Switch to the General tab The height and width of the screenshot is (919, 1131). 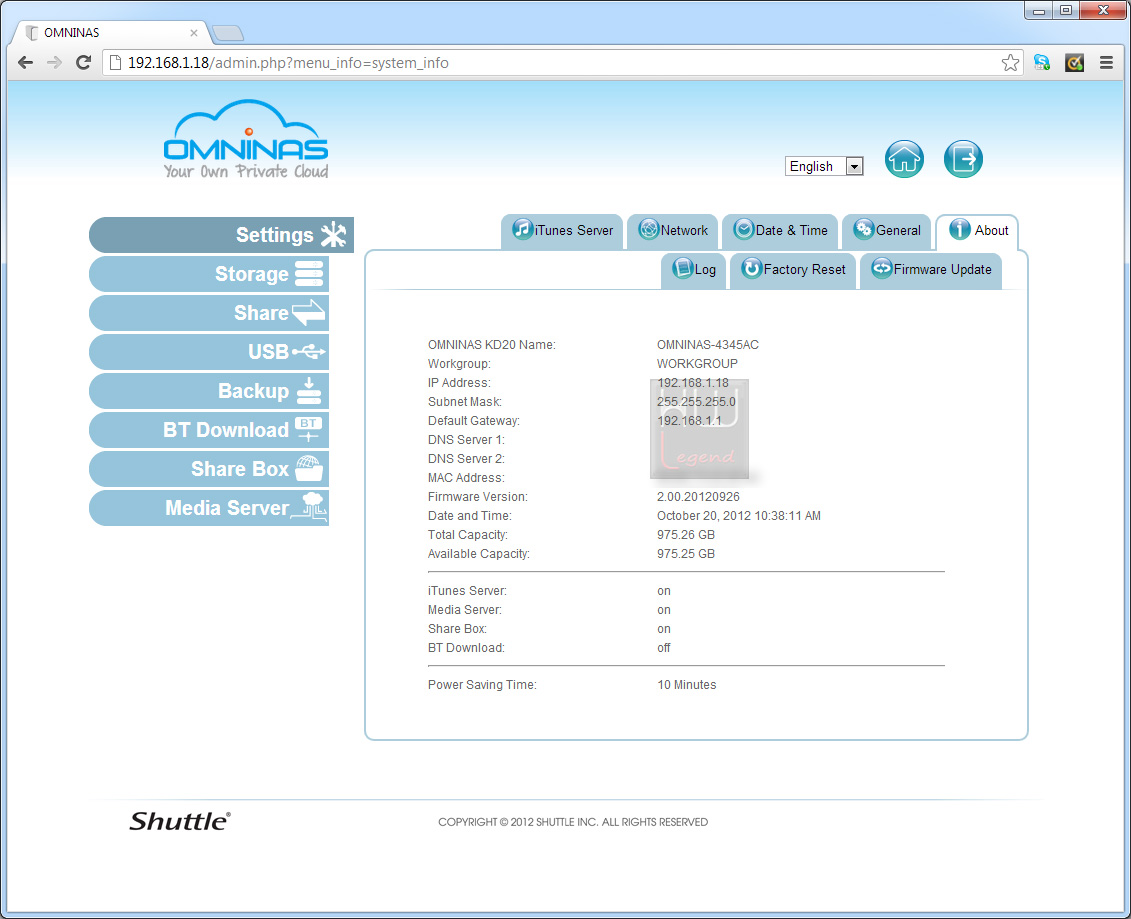point(886,231)
